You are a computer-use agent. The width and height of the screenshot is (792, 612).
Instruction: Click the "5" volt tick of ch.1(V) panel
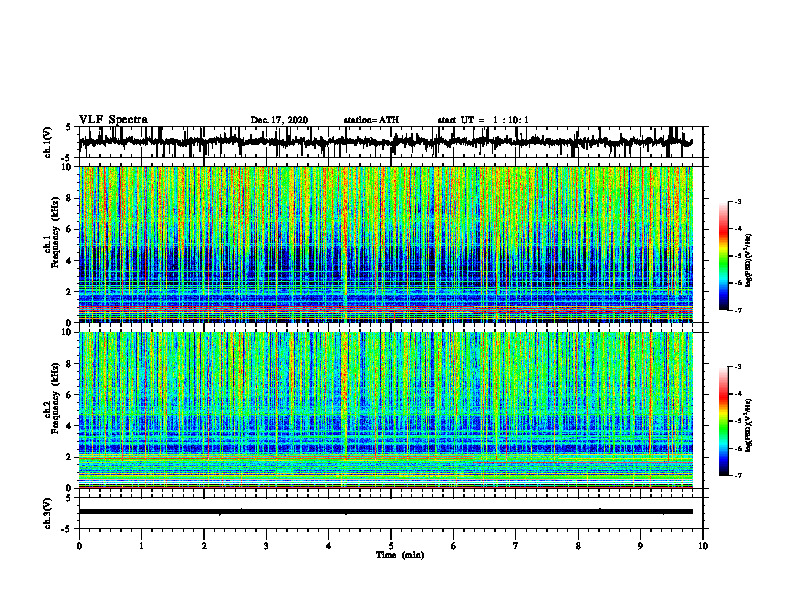pyautogui.click(x=68, y=128)
